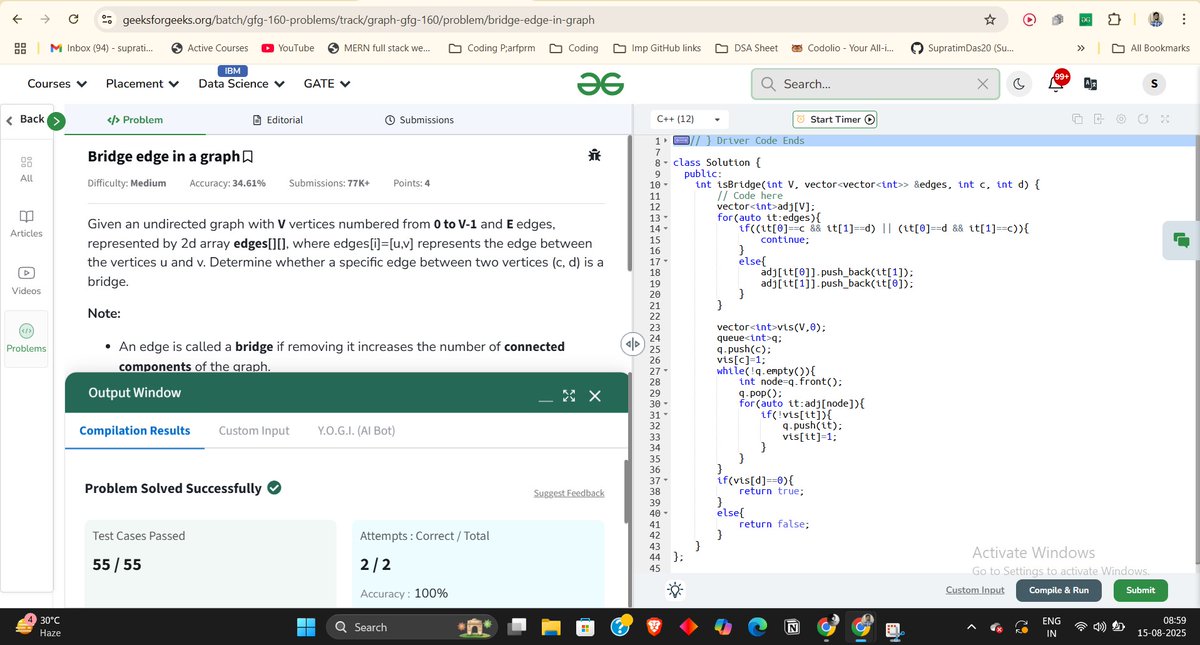Open File Explorer in taskbar
This screenshot has width=1200, height=645.
[x=551, y=627]
